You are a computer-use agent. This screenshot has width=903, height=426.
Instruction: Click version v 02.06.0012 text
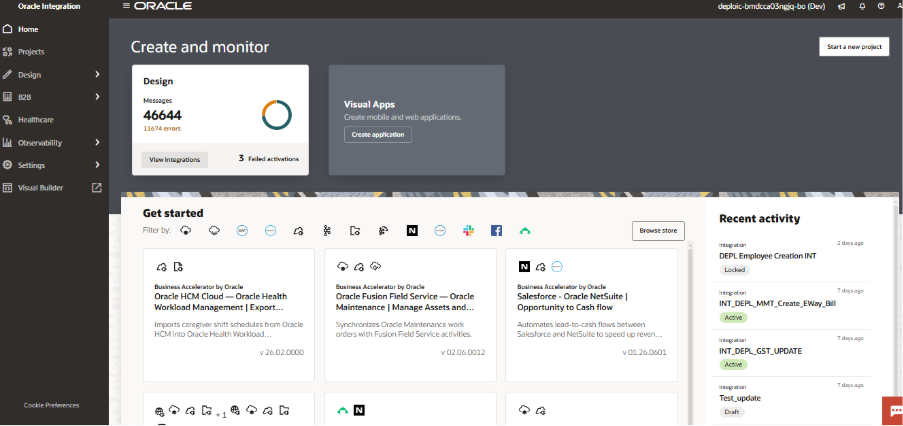click(x=463, y=352)
